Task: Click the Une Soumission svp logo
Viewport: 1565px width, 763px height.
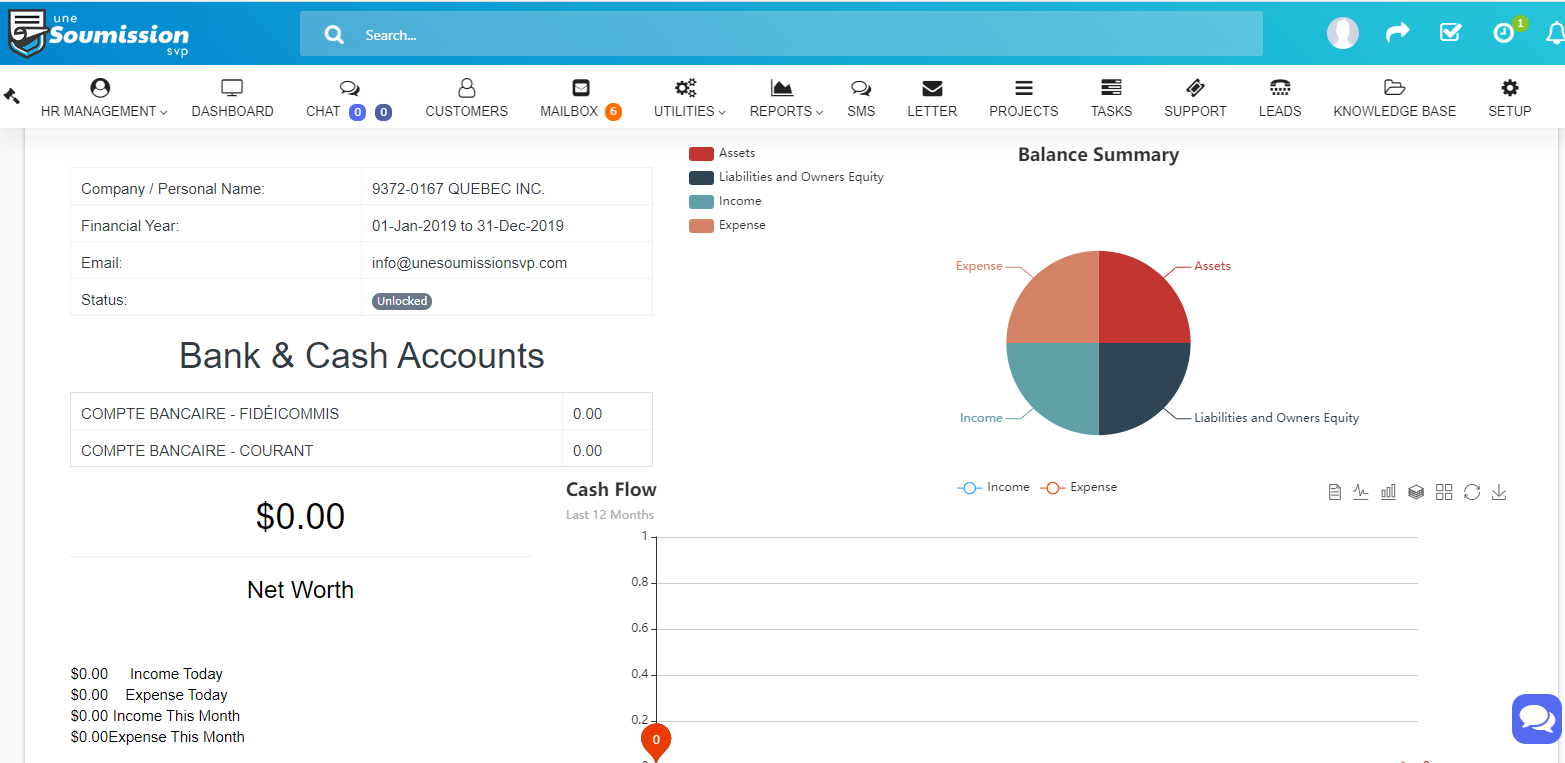Action: coord(98,34)
